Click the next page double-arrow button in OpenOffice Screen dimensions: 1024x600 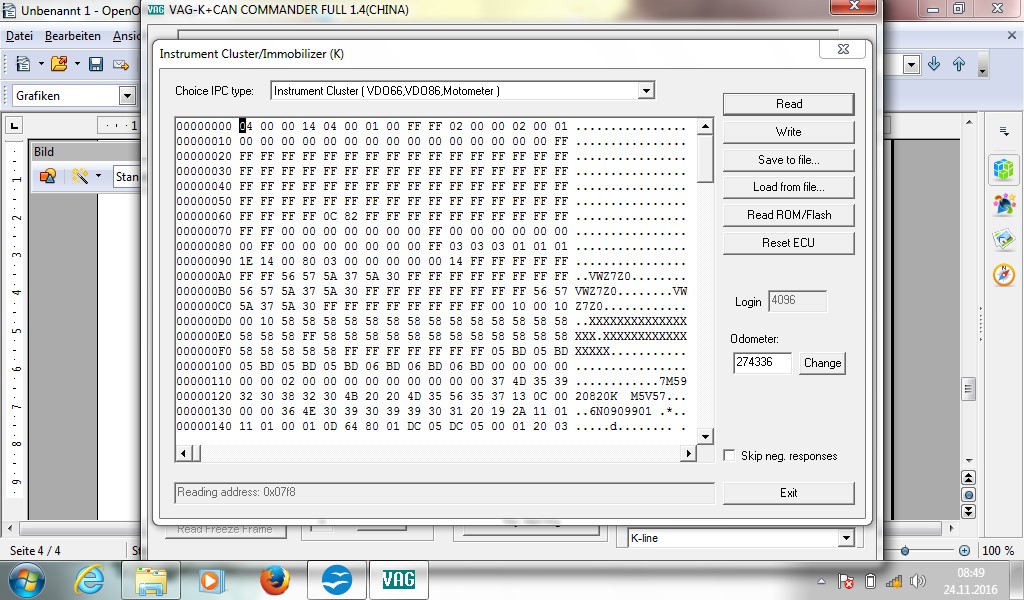pos(968,511)
